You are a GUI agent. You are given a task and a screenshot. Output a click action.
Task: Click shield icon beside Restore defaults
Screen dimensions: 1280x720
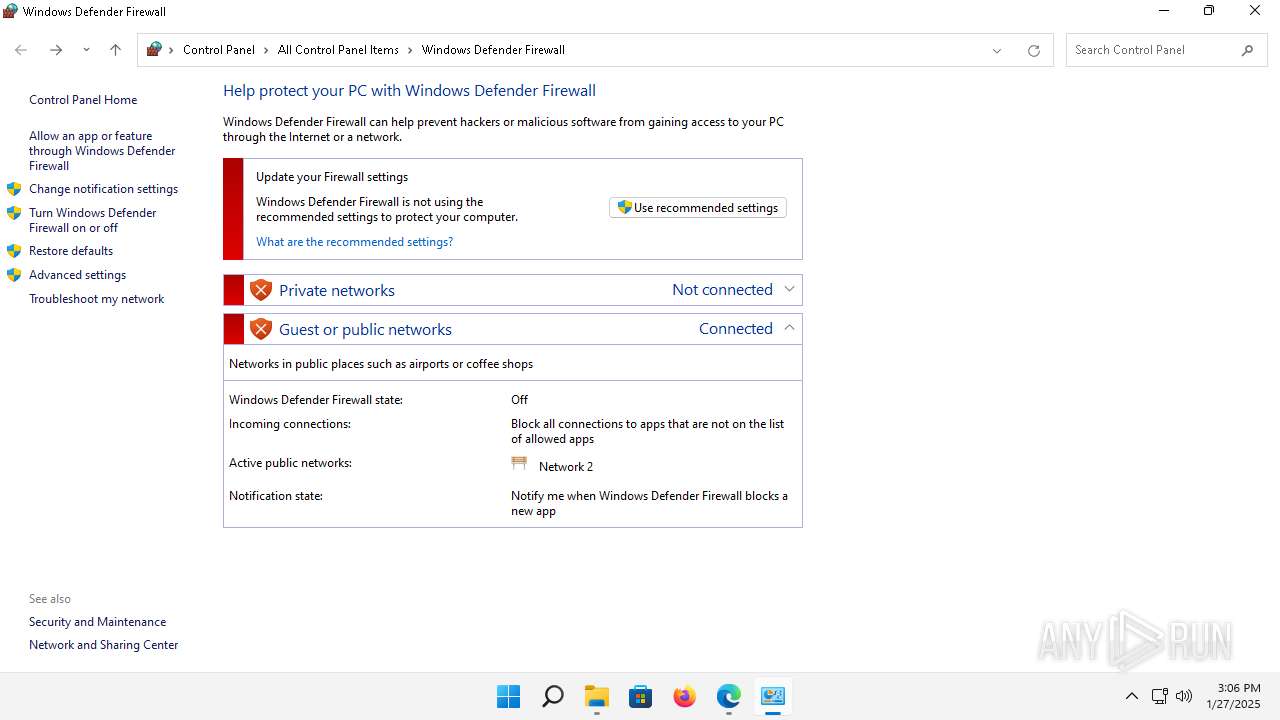pyautogui.click(x=14, y=251)
